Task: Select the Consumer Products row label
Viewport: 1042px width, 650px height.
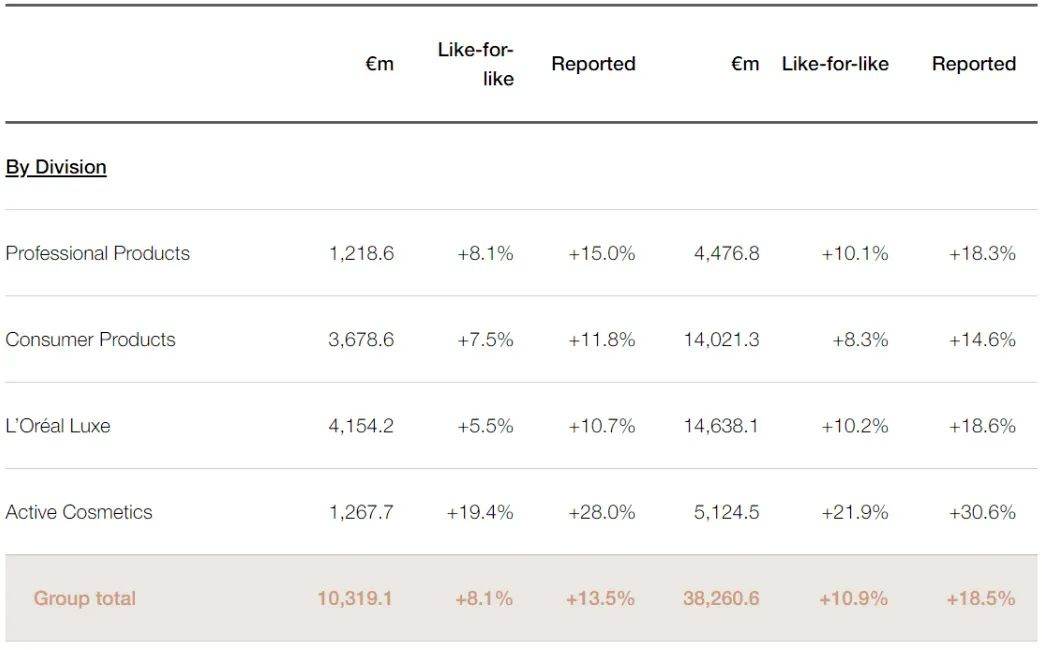Action: click(x=90, y=339)
